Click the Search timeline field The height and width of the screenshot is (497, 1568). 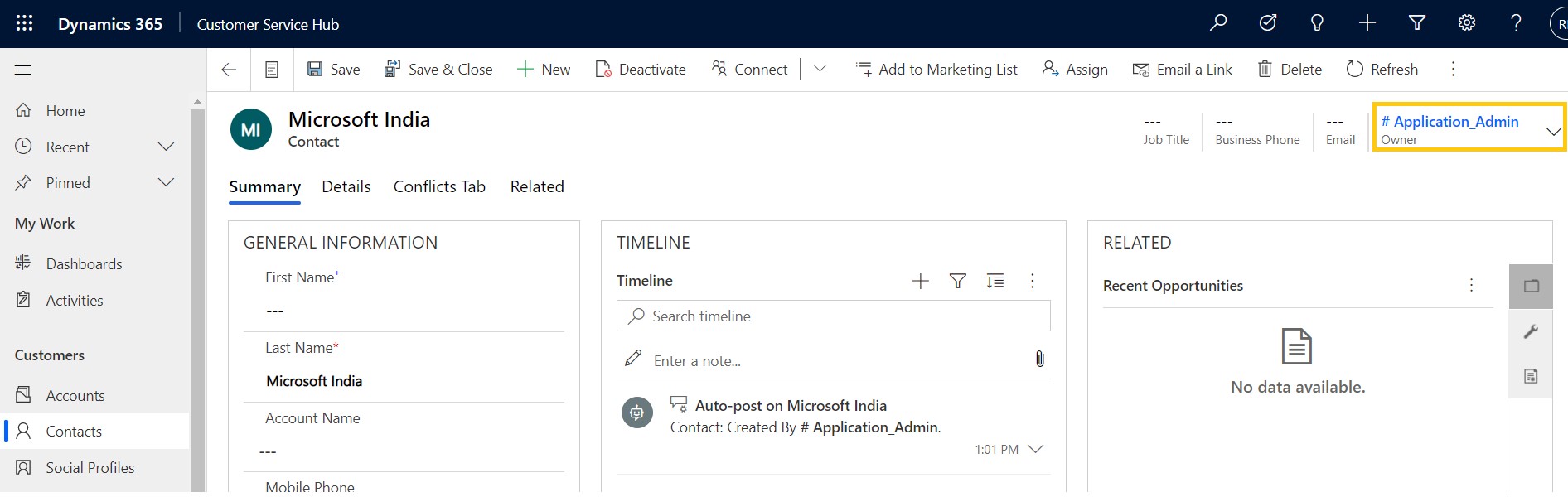[x=833, y=316]
